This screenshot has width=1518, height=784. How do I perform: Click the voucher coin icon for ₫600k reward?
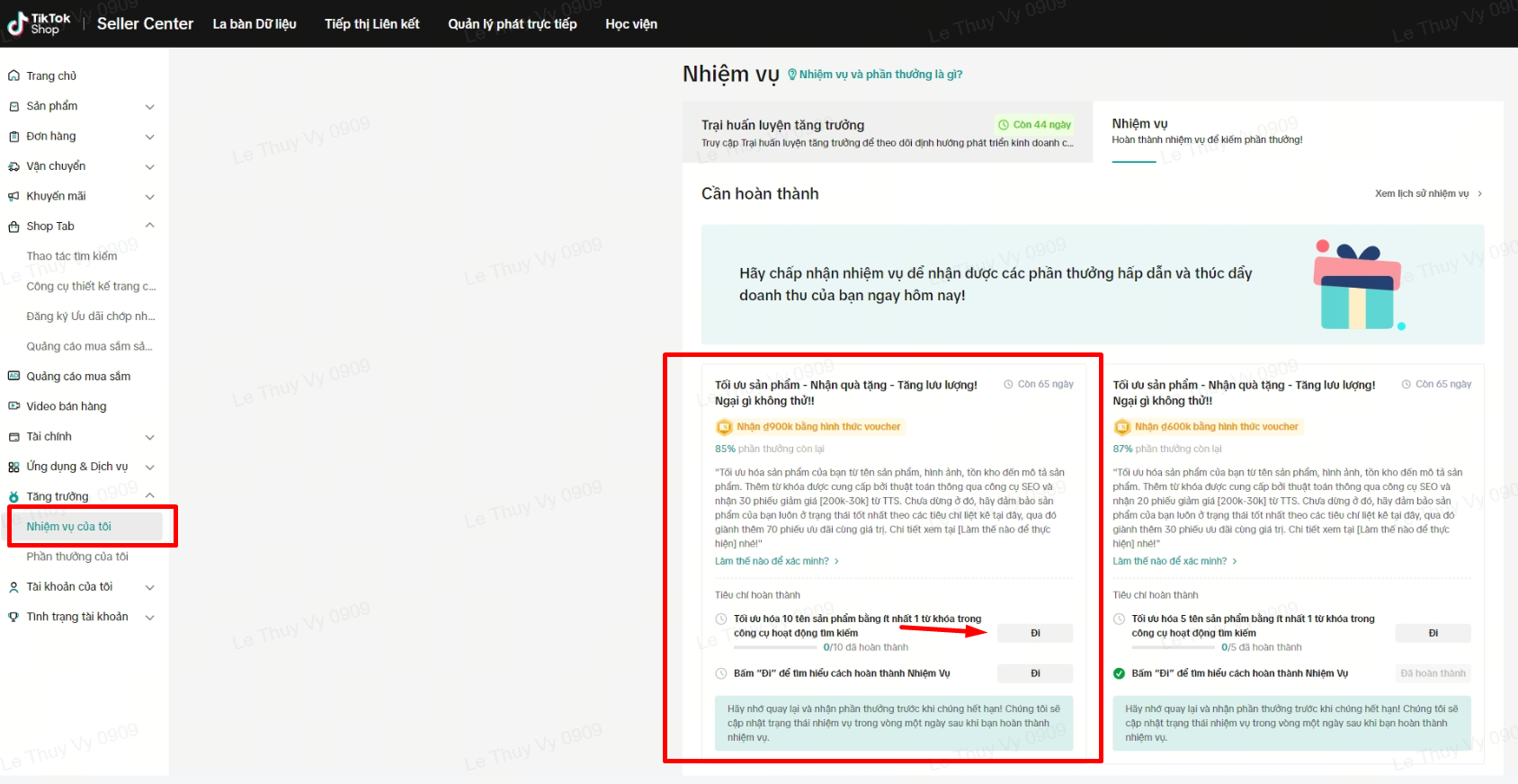tap(1121, 427)
